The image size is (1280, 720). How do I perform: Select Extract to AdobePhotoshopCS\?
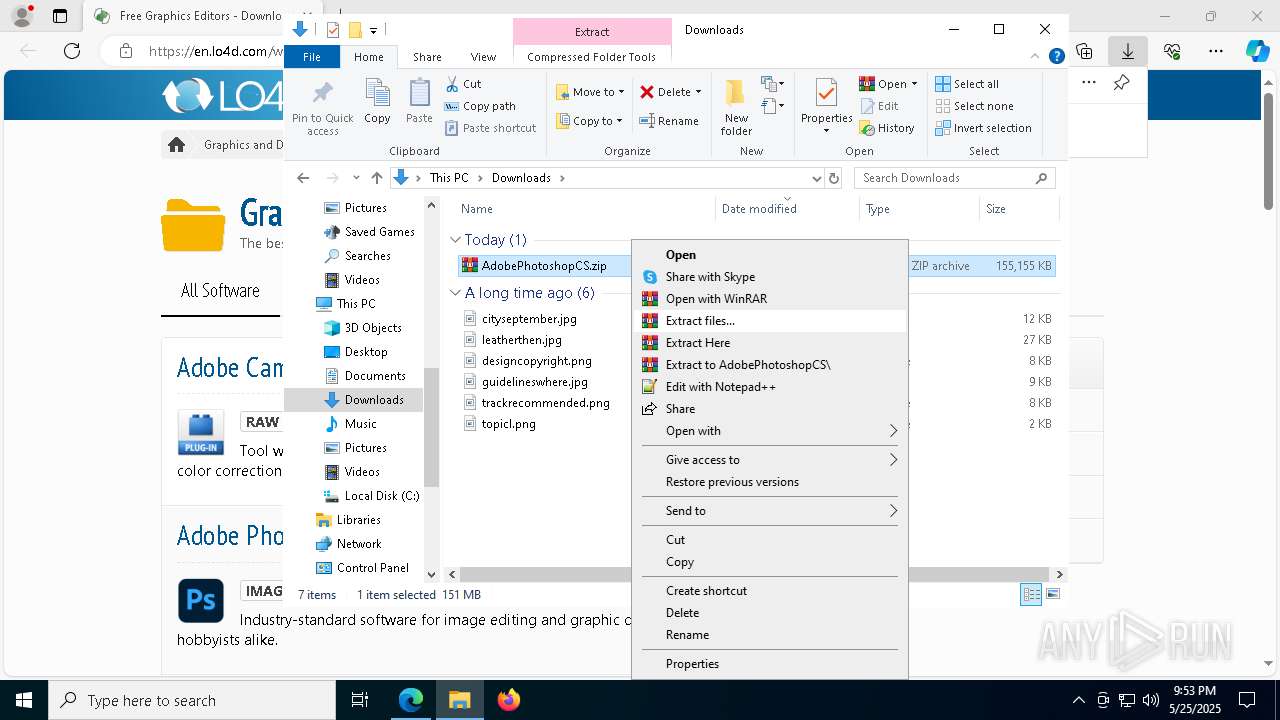click(770, 365)
